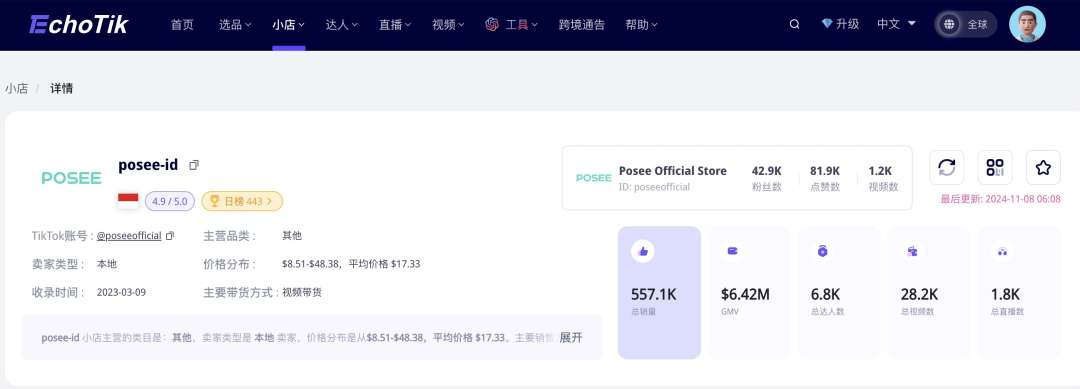Click the 收录时间 2023-03-09 value
The image size is (1080, 389).
pyautogui.click(x=121, y=293)
